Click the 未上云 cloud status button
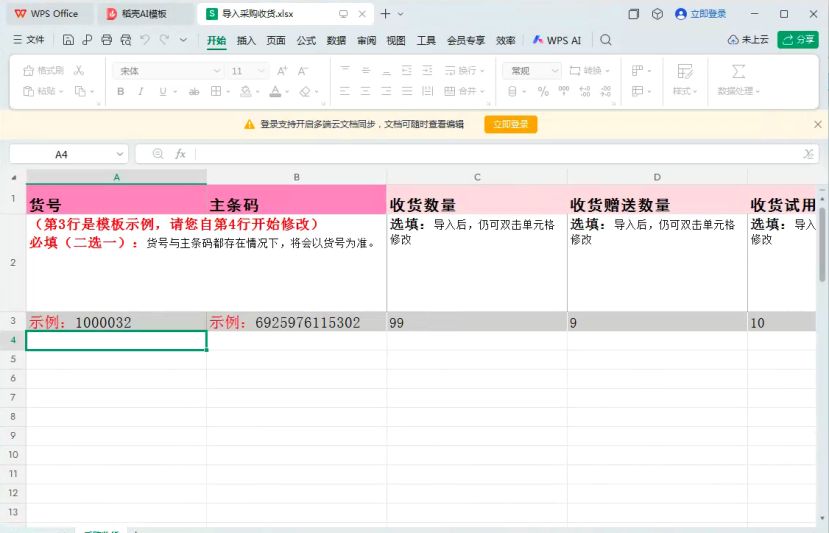This screenshot has width=829, height=533. (748, 40)
